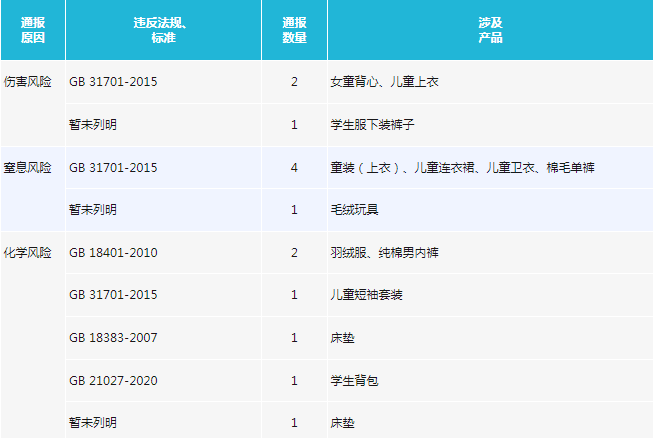Select the GB 18401-2010 standard cell

point(113,252)
